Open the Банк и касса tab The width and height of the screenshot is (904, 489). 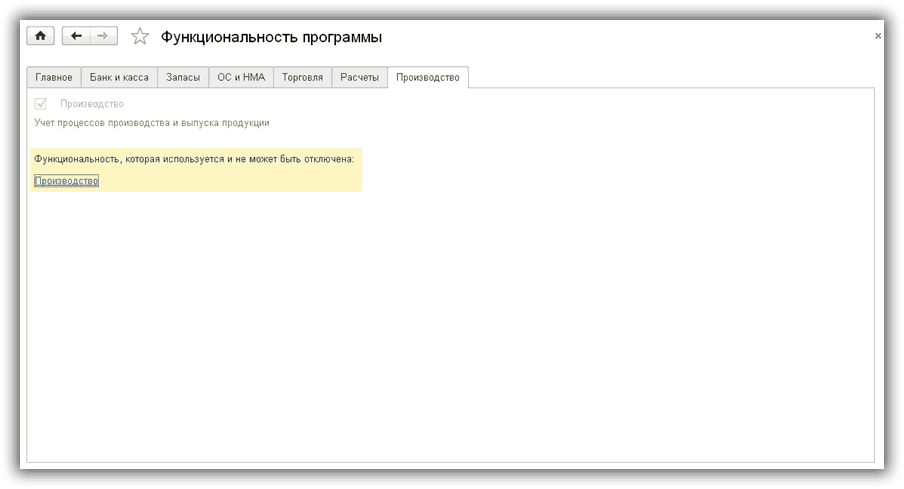[119, 77]
